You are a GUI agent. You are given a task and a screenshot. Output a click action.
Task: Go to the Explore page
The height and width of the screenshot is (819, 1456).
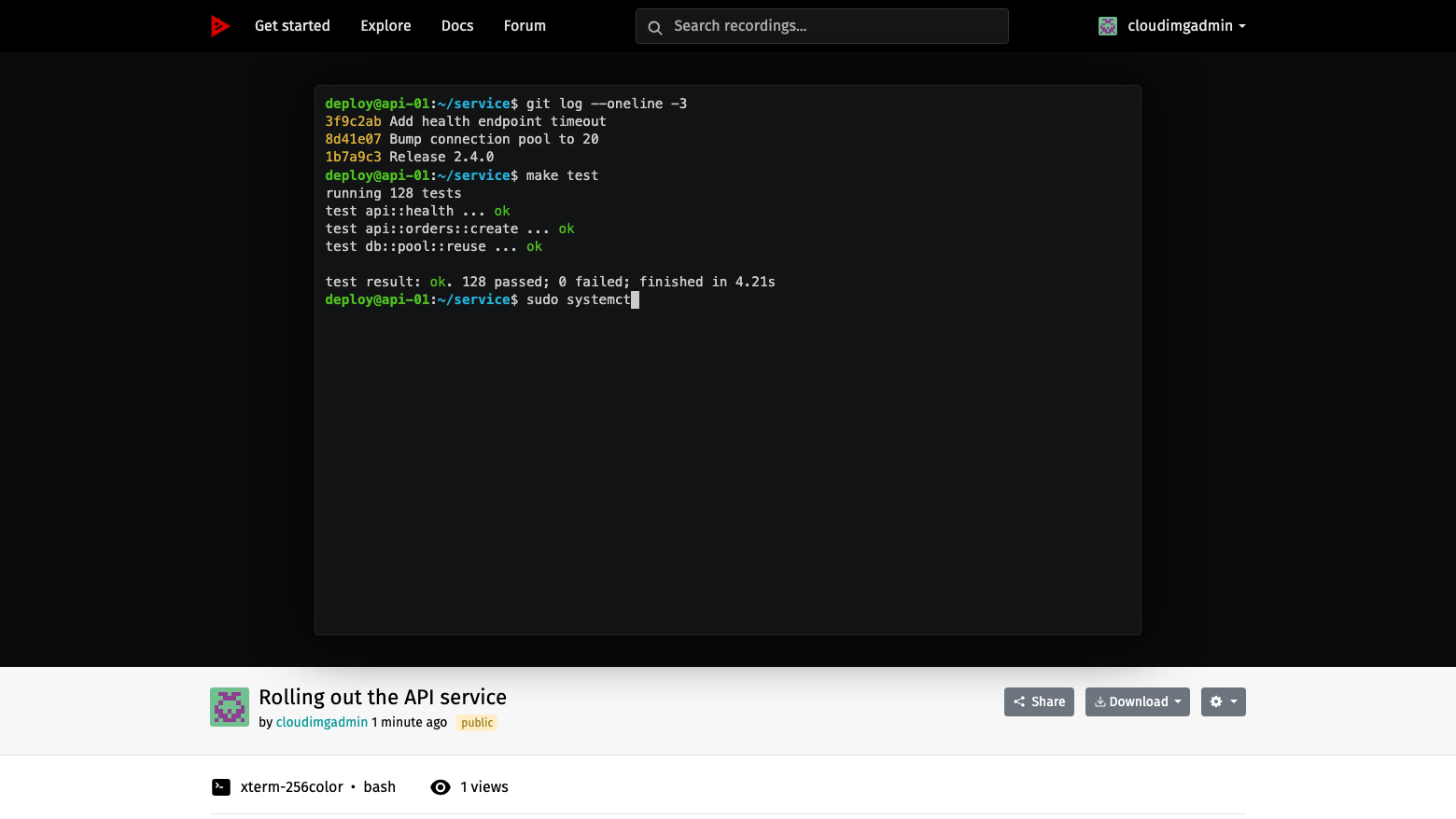(x=385, y=26)
